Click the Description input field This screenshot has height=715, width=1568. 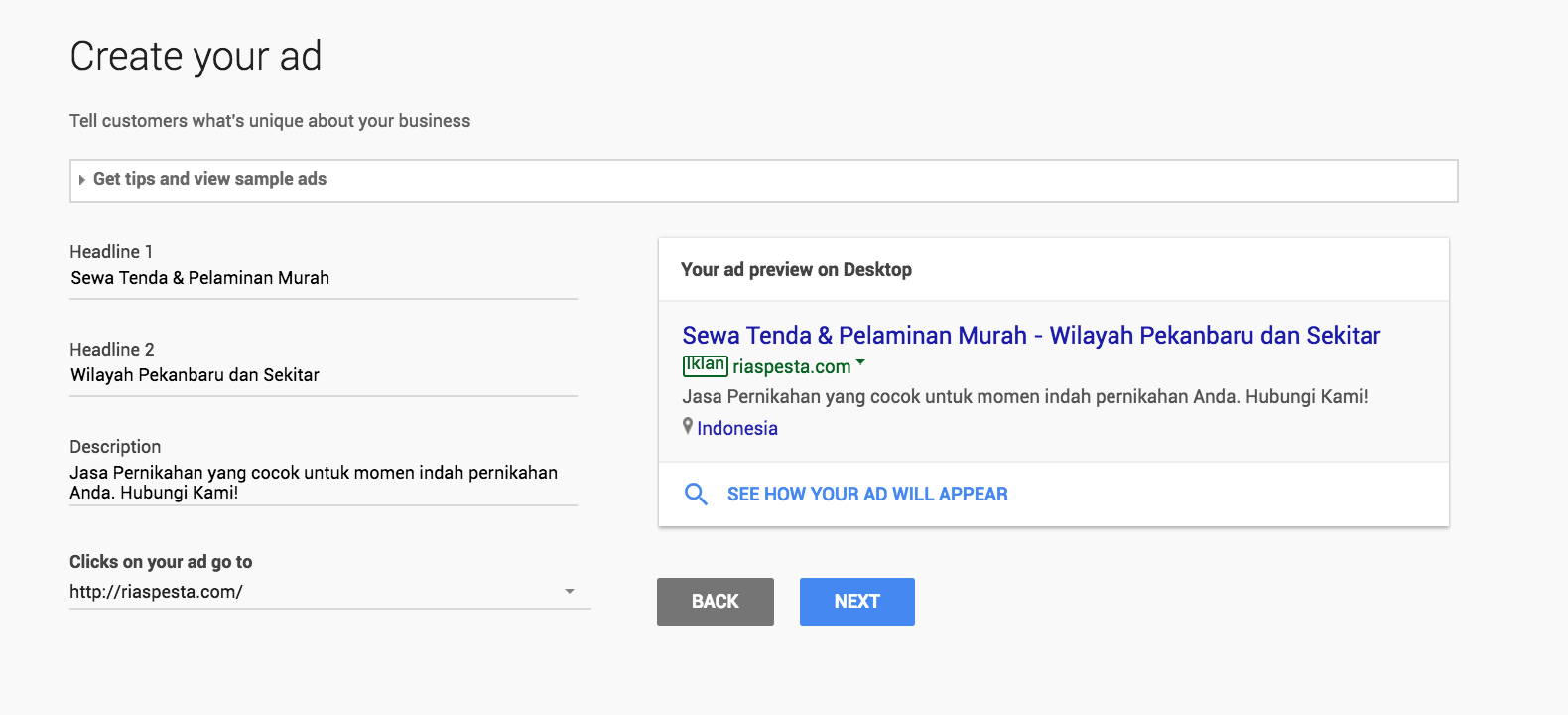(x=323, y=482)
